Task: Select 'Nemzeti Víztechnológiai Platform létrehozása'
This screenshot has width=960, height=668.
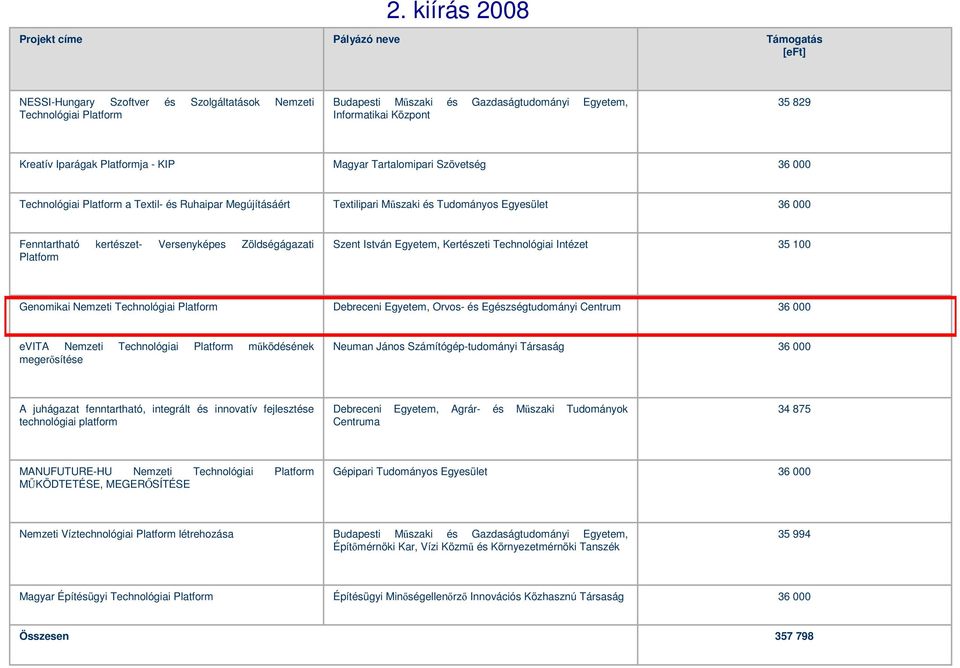Action: pos(126,534)
